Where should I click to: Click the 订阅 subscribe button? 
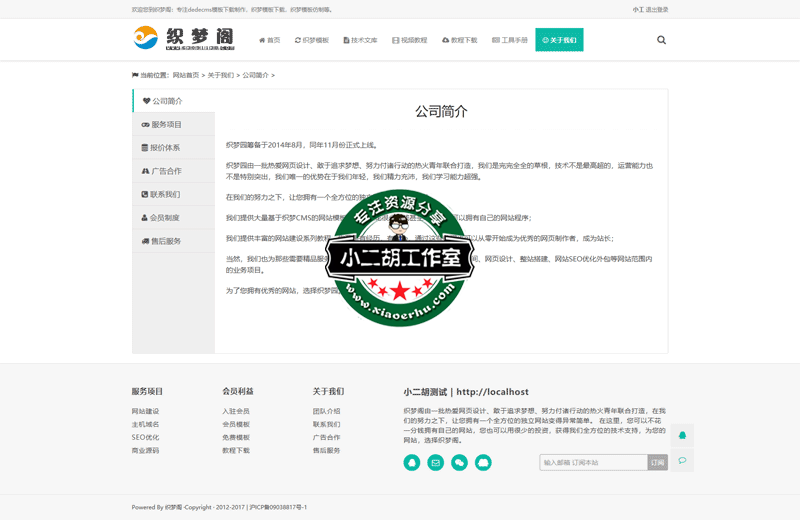[x=657, y=463]
